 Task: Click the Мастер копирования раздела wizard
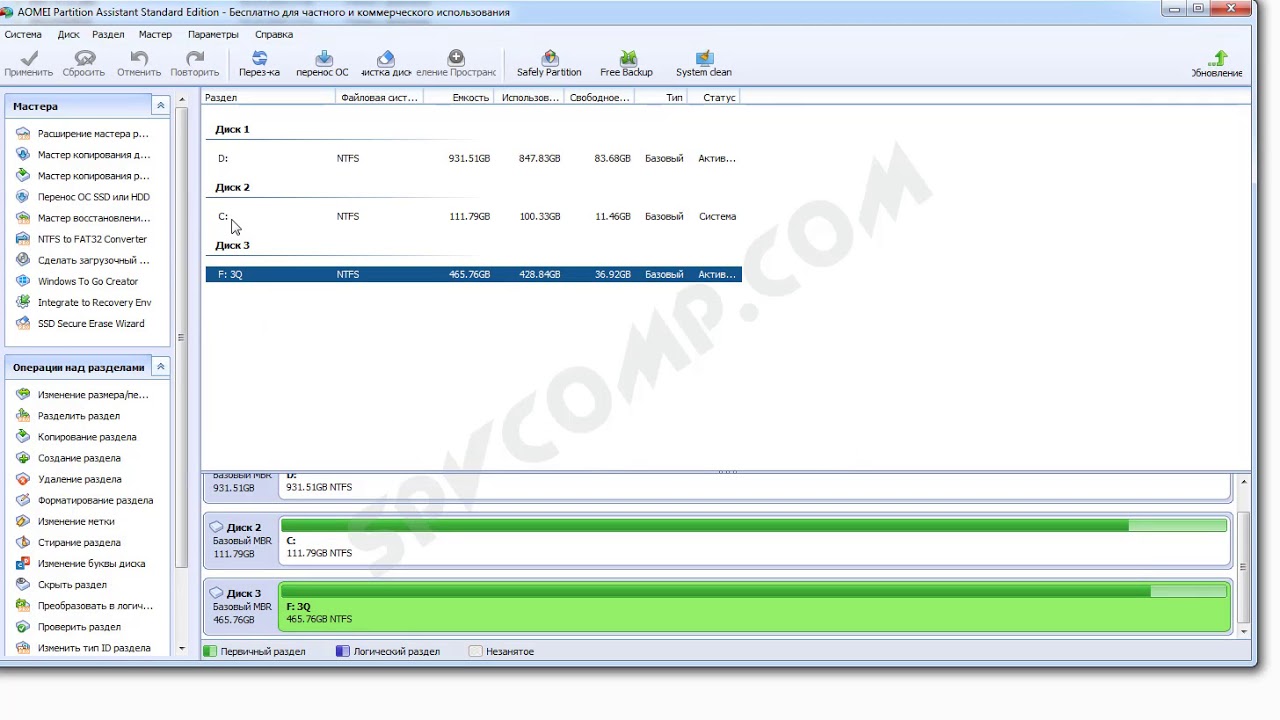83,176
